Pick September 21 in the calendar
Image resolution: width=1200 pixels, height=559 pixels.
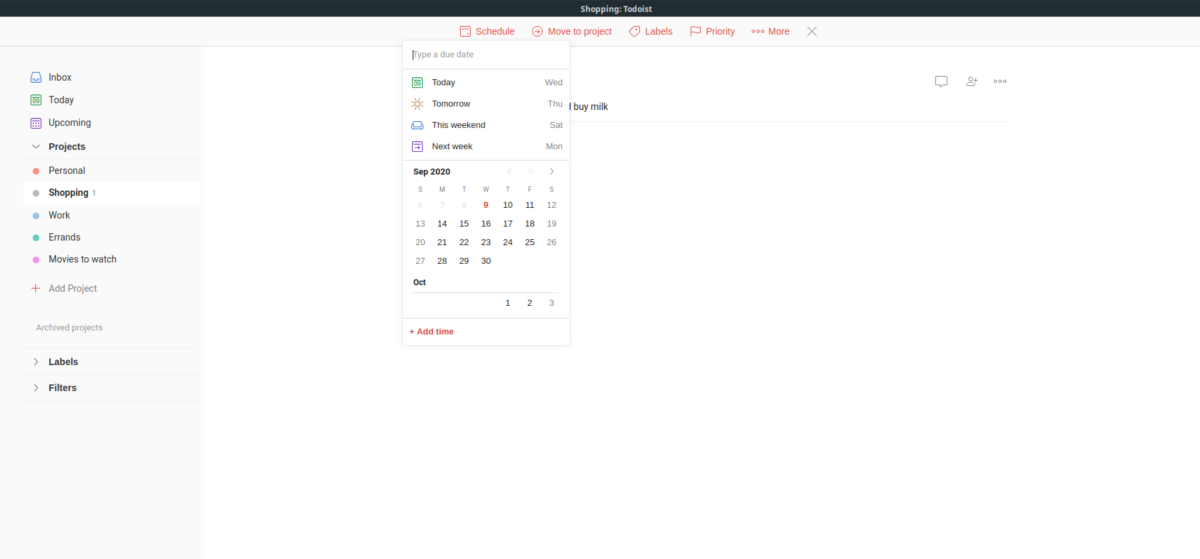pyautogui.click(x=442, y=242)
